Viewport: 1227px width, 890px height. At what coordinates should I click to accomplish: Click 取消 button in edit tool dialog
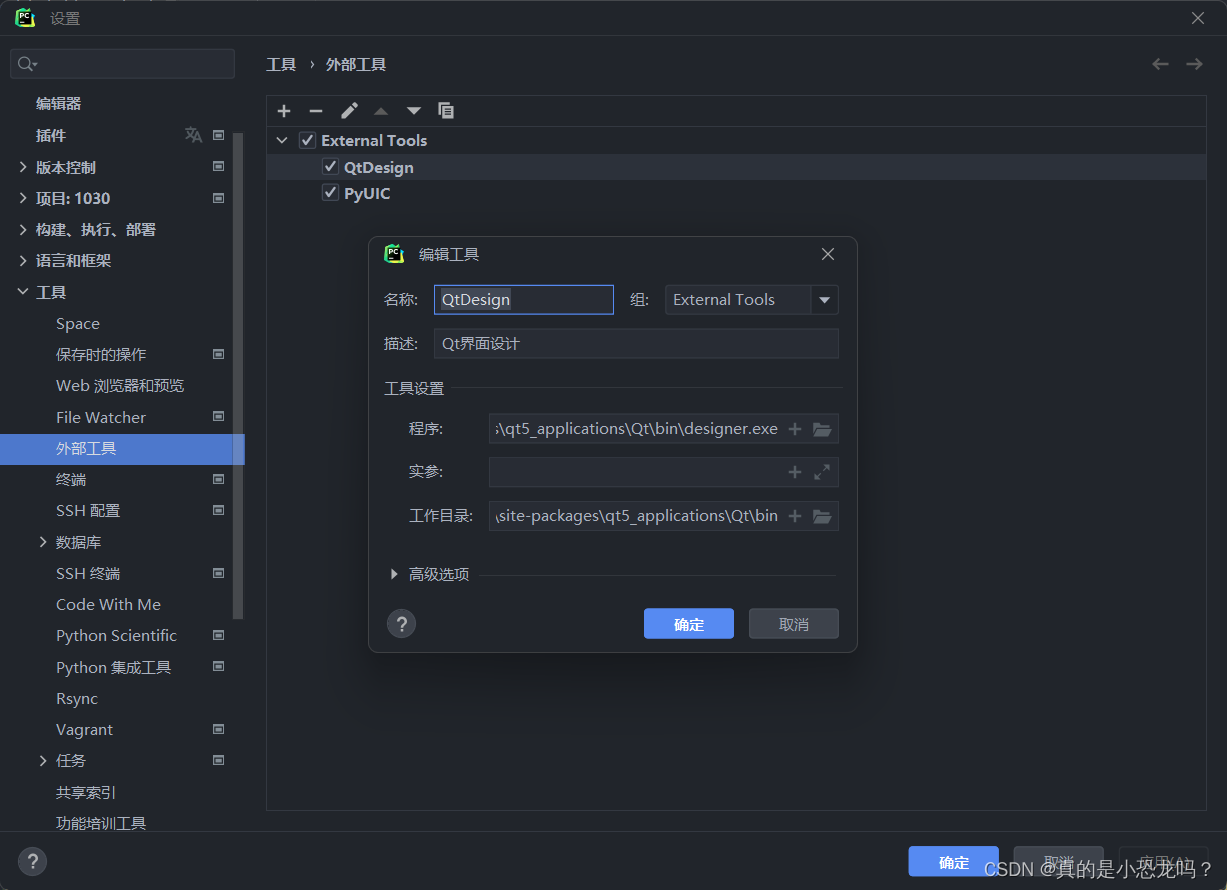[x=794, y=624]
